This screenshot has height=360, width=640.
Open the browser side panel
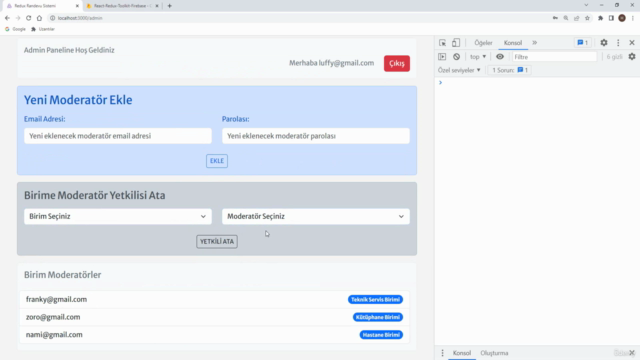[x=611, y=18]
